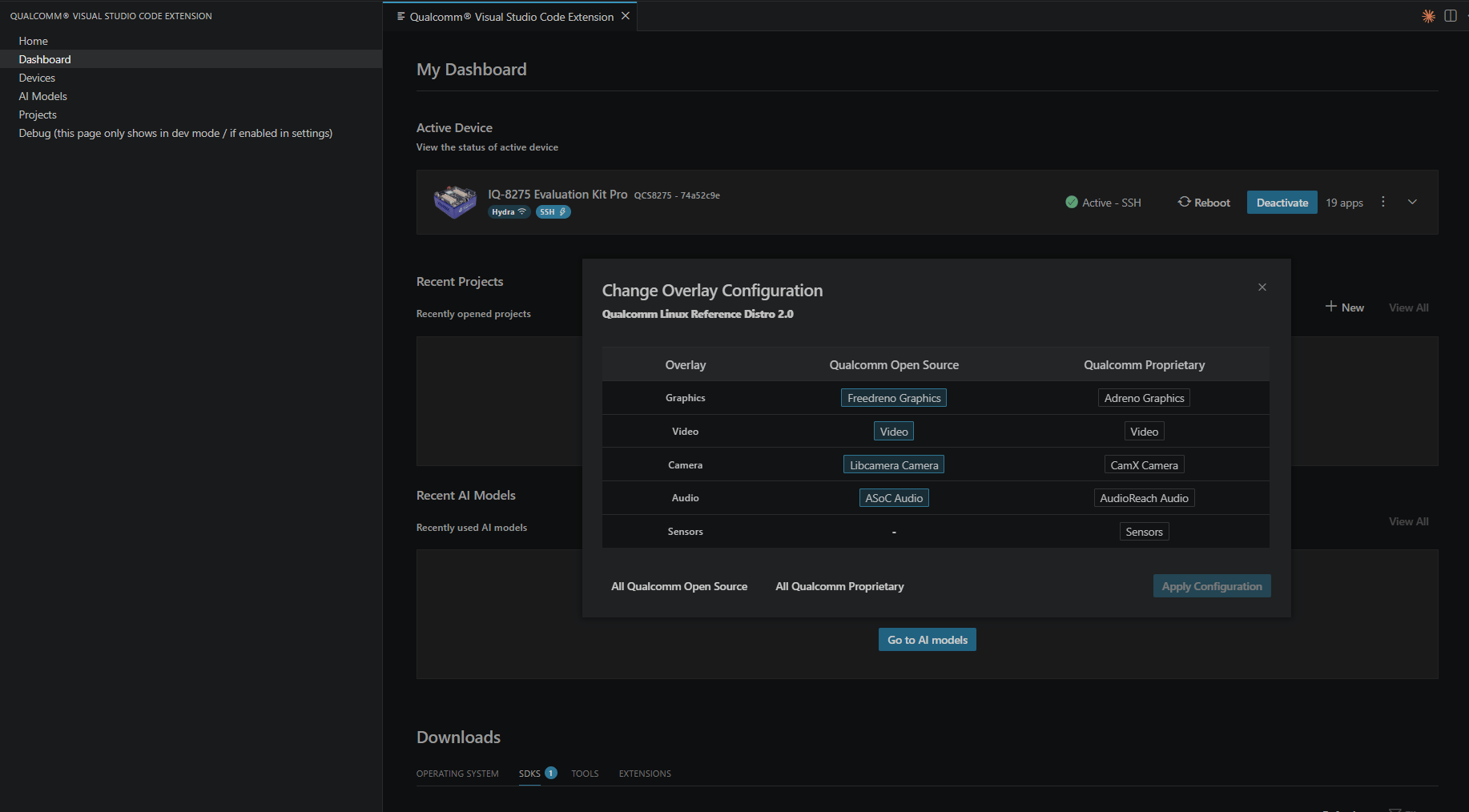This screenshot has width=1469, height=812.
Task: Select Libcamera Camera option
Action: pyautogui.click(x=894, y=465)
